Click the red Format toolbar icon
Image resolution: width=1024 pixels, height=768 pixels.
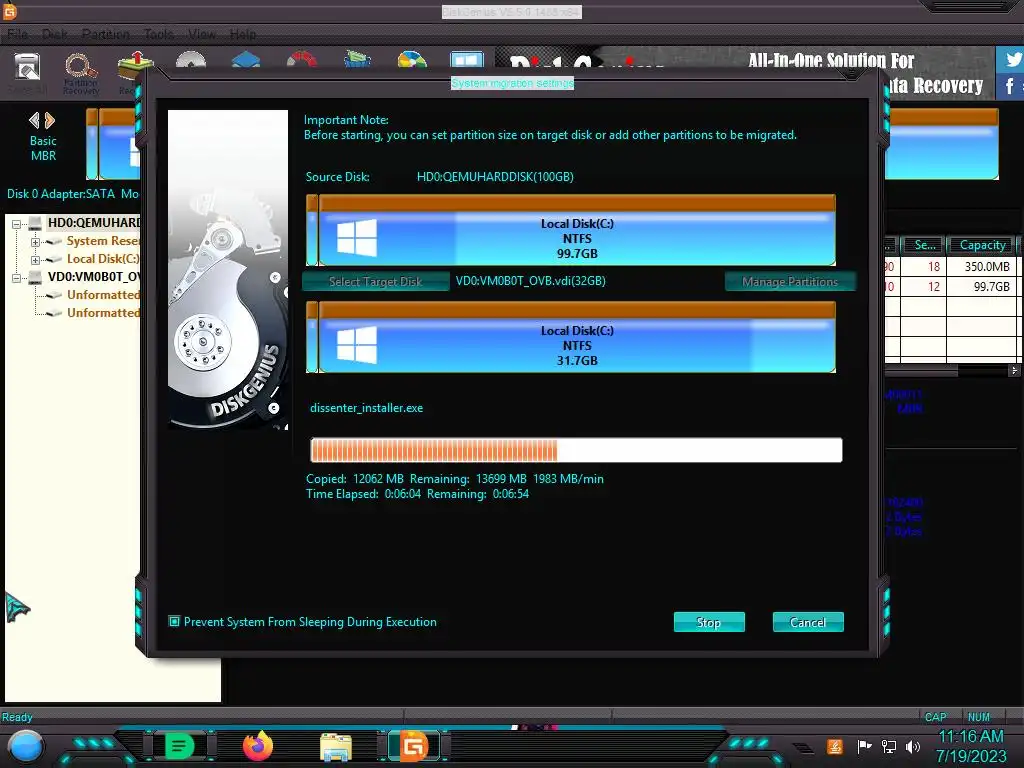tap(302, 60)
